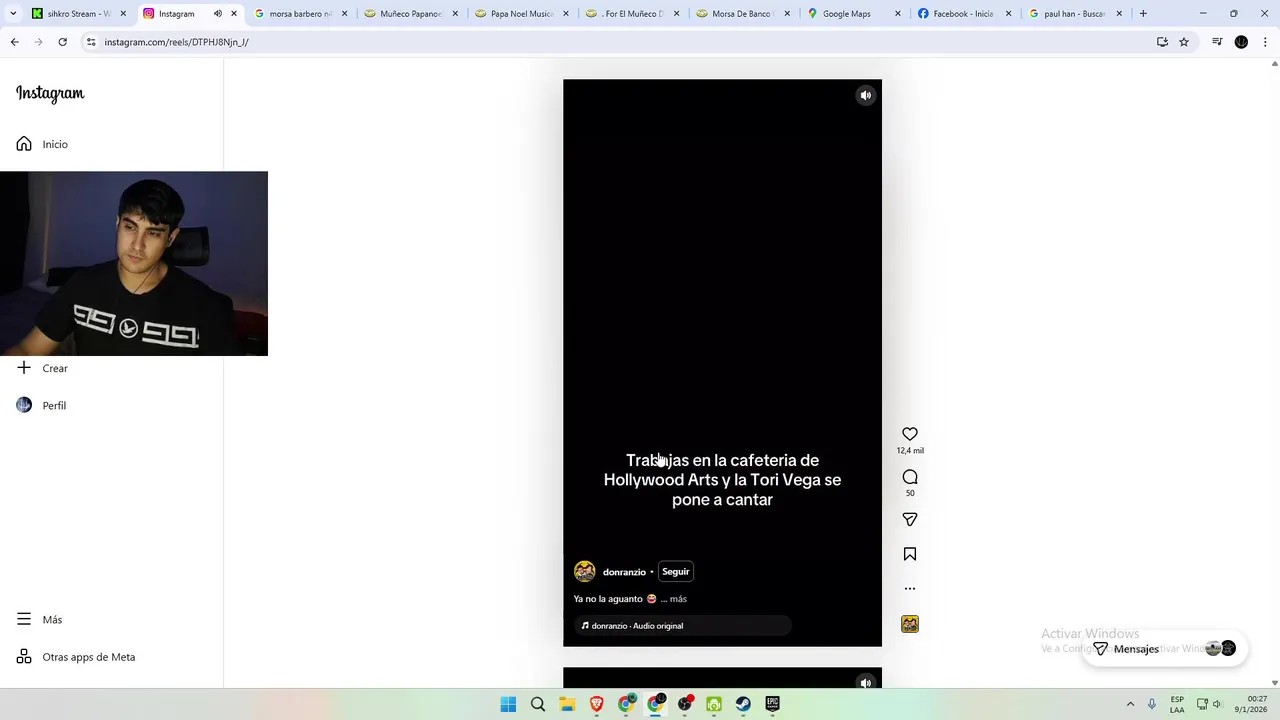Open the Chrome three-dot menu

[1266, 42]
